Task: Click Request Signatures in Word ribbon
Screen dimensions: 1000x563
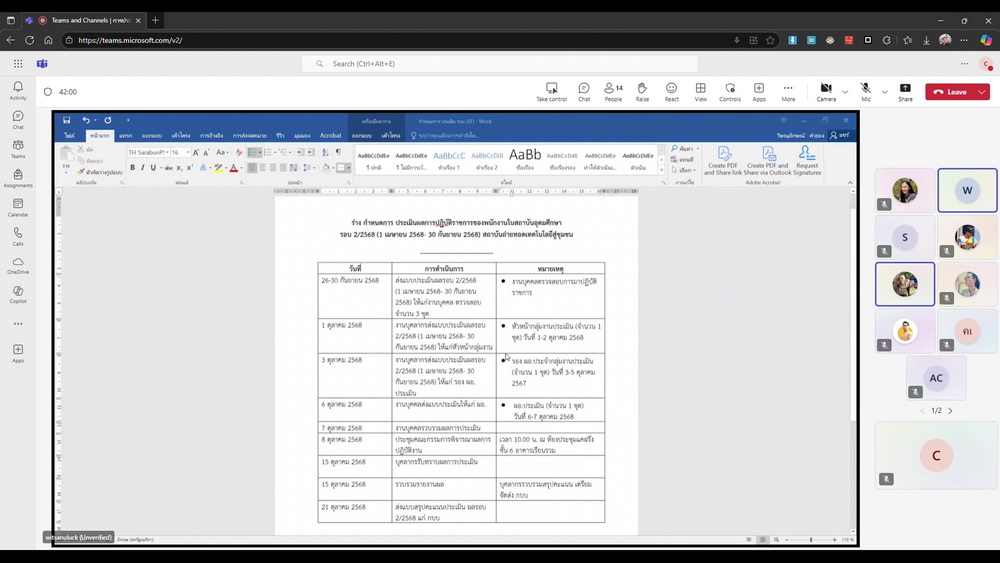Action: coord(807,161)
